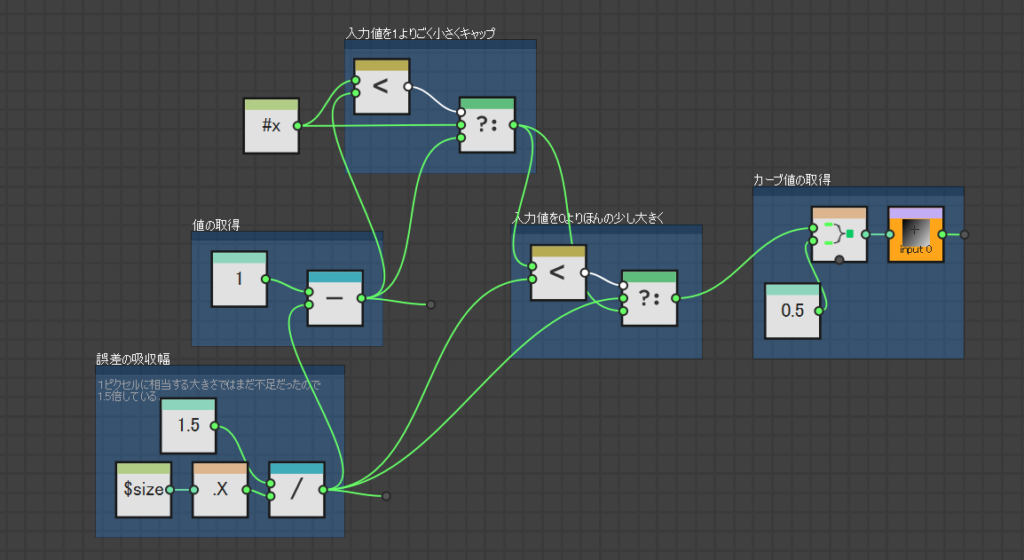The height and width of the screenshot is (560, 1024).
Task: Click the output connector of the #x node
Action: point(297,126)
